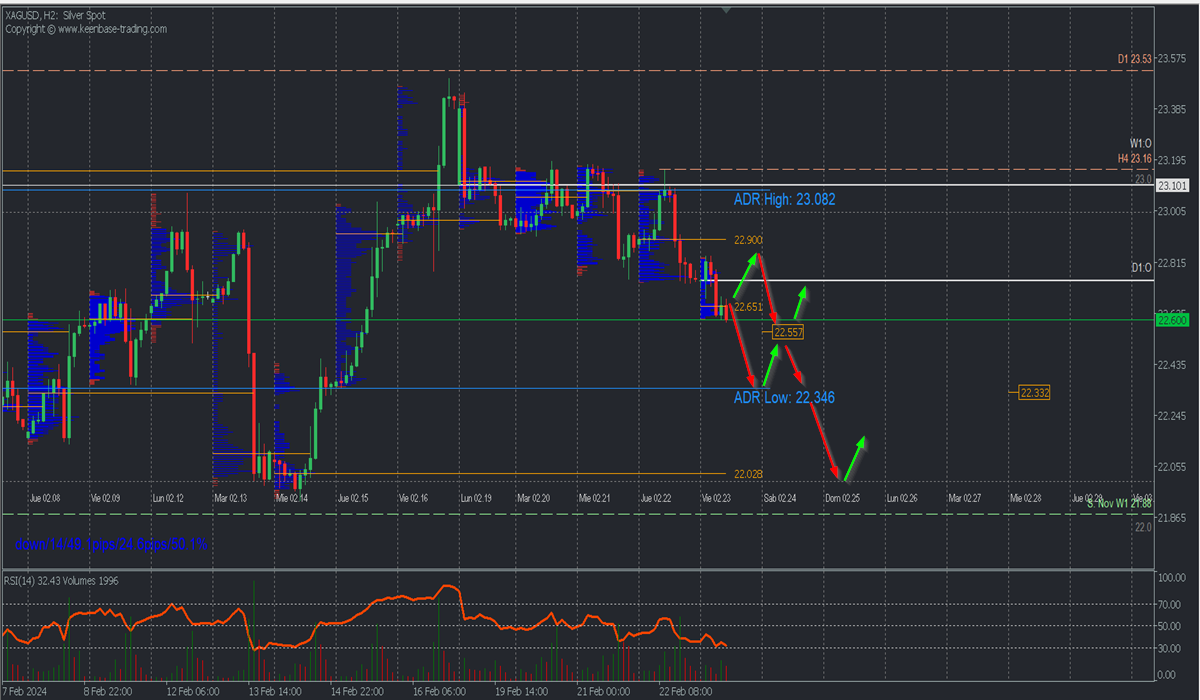Click the Sab 02.24 date marker
This screenshot has width=1200, height=700.
(780, 497)
